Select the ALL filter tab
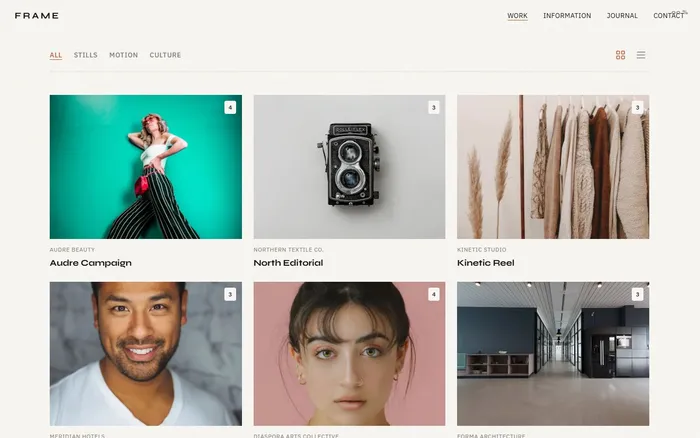This screenshot has width=700, height=438. click(x=56, y=55)
